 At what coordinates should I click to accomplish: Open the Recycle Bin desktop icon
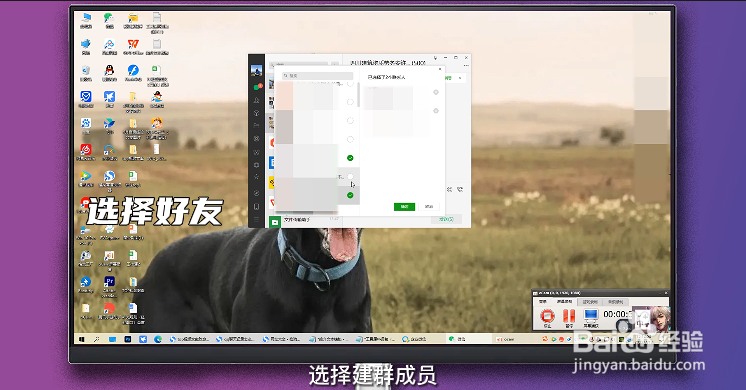[86, 72]
